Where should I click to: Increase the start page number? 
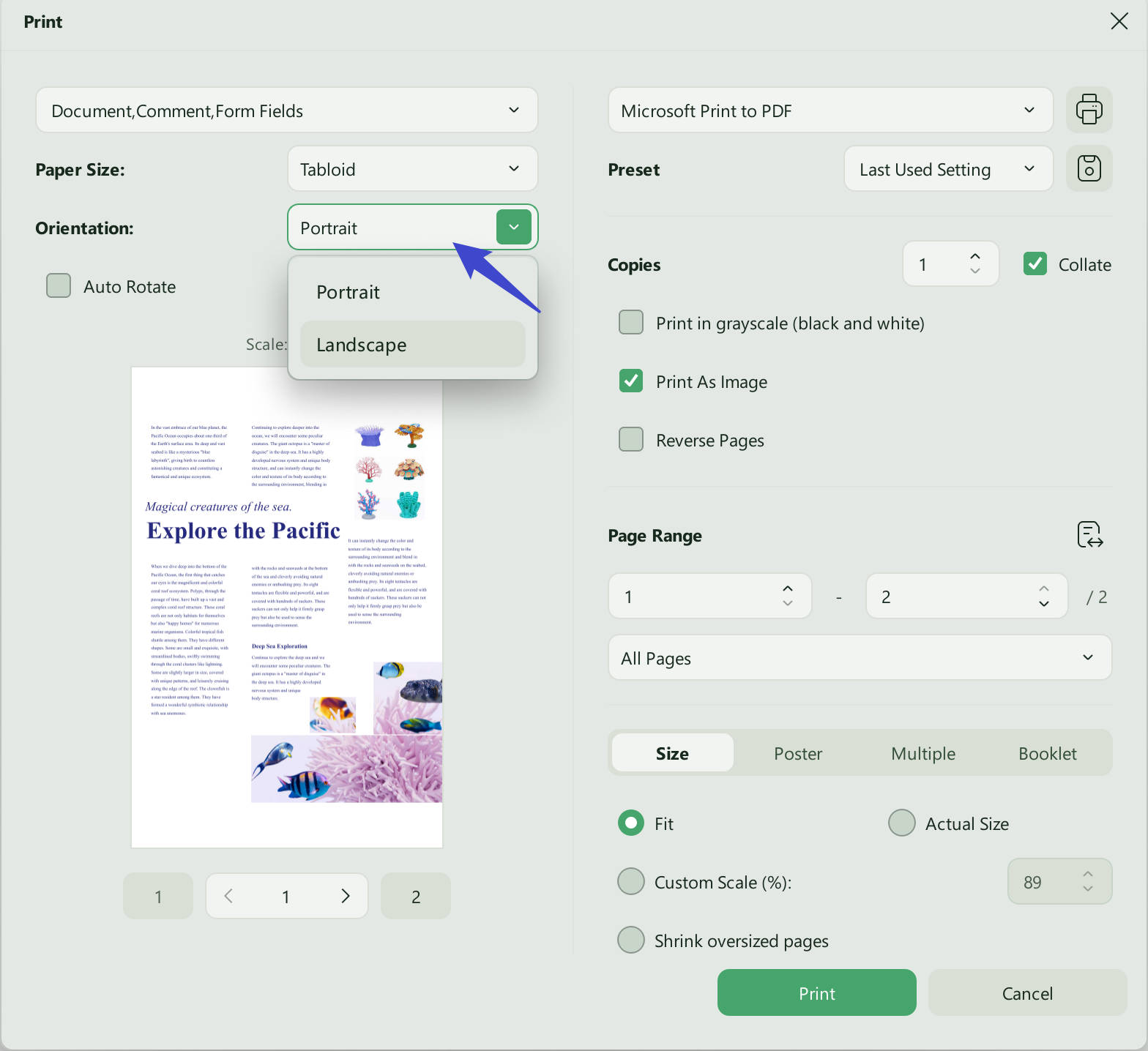pyautogui.click(x=788, y=589)
